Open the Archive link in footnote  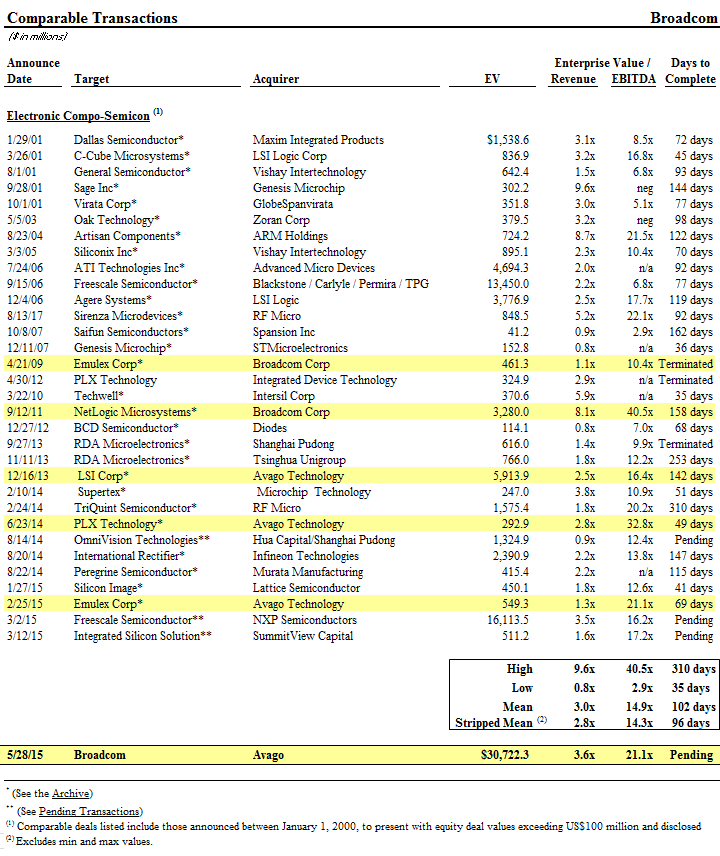click(71, 793)
